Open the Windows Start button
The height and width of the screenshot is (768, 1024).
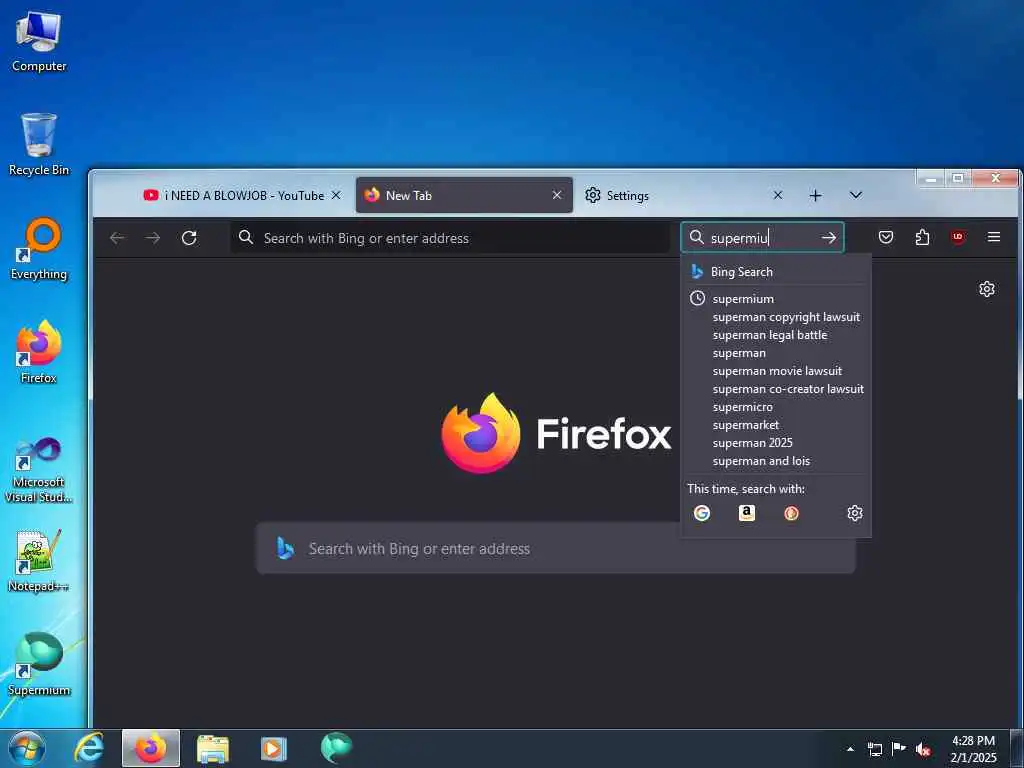tap(27, 748)
